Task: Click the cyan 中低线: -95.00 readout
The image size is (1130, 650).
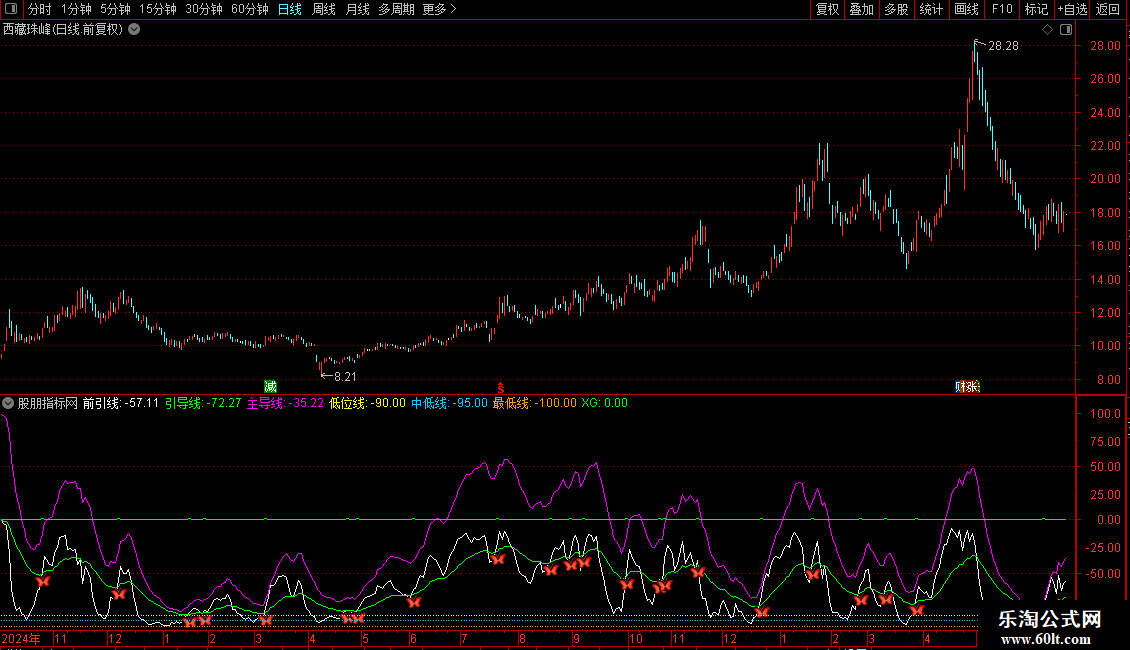Action: coord(450,404)
